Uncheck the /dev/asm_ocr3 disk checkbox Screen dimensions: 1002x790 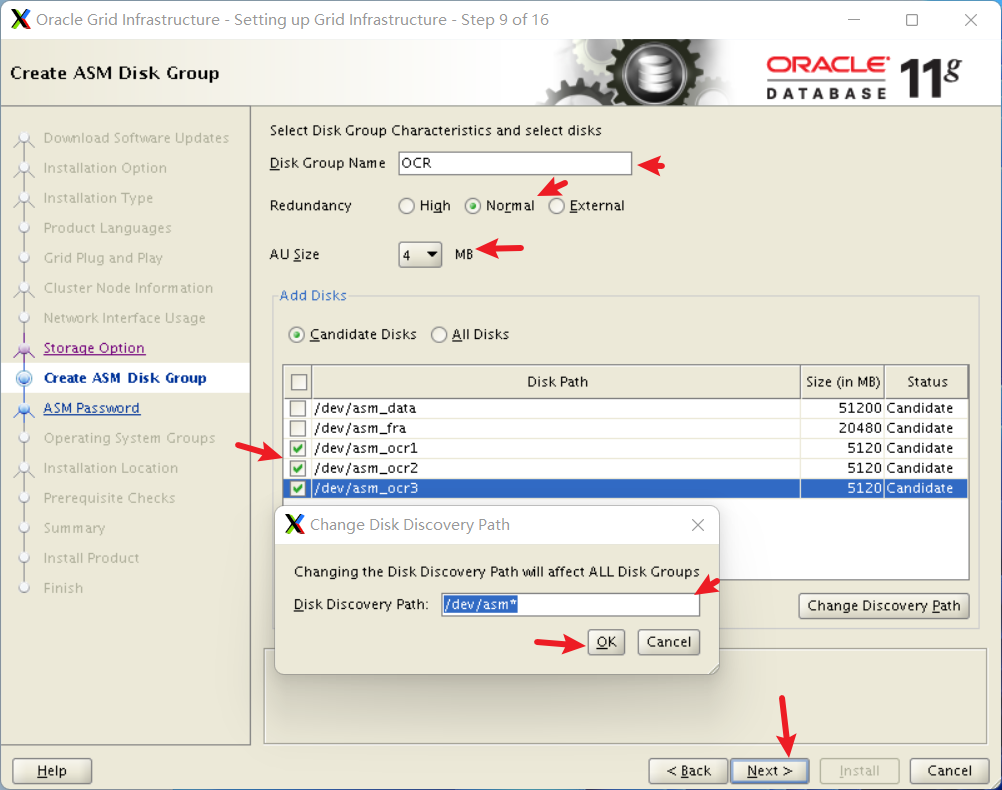pos(298,488)
